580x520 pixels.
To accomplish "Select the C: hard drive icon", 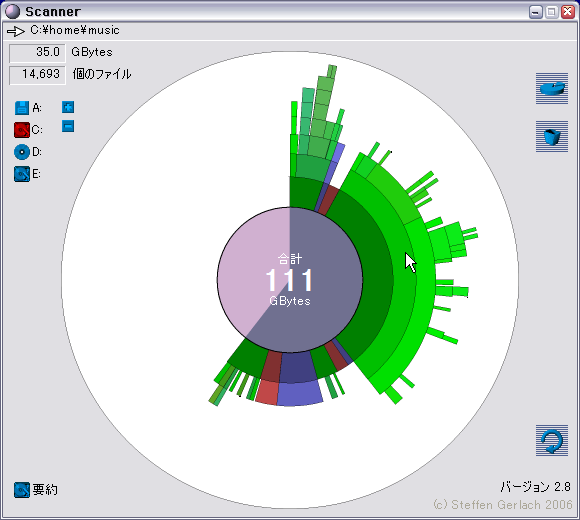I will tap(22, 130).
